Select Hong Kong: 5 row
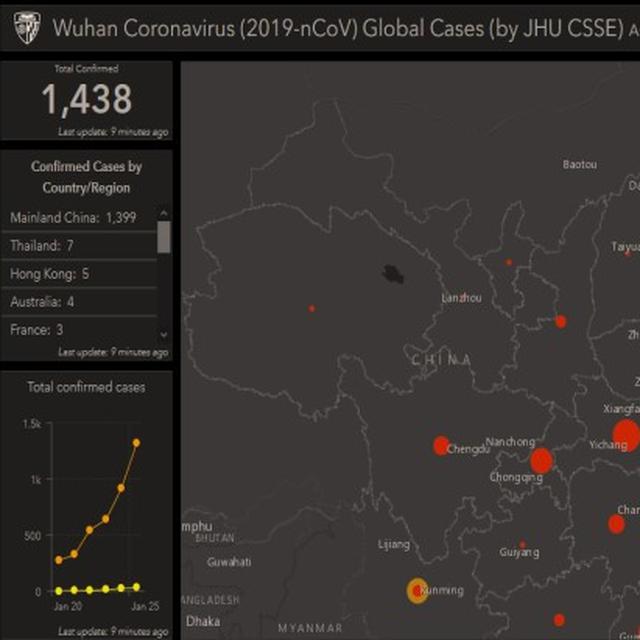The image size is (640, 640). (80, 274)
